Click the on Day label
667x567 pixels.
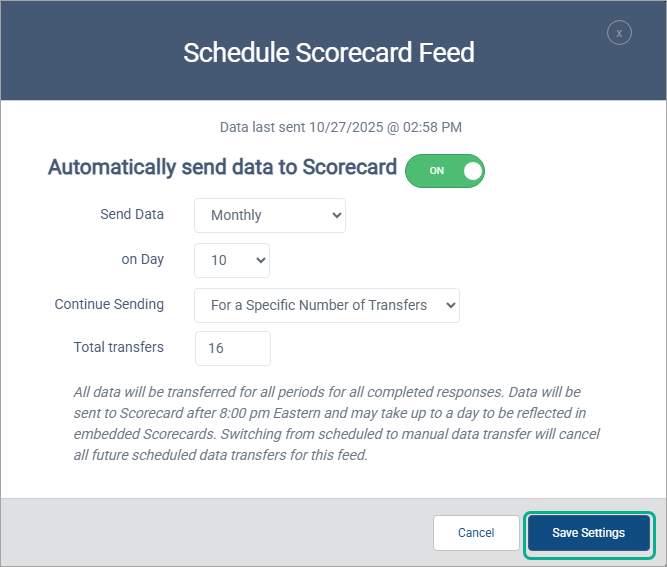point(143,259)
